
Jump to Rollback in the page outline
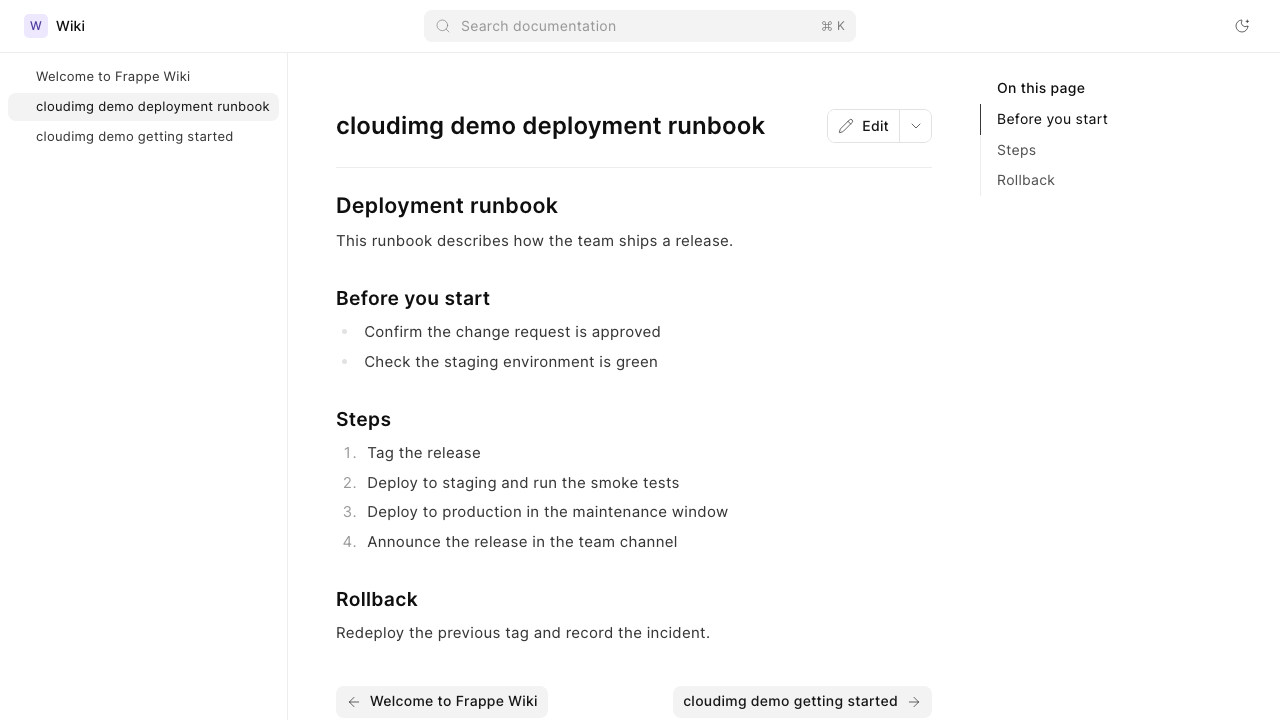click(x=1026, y=180)
